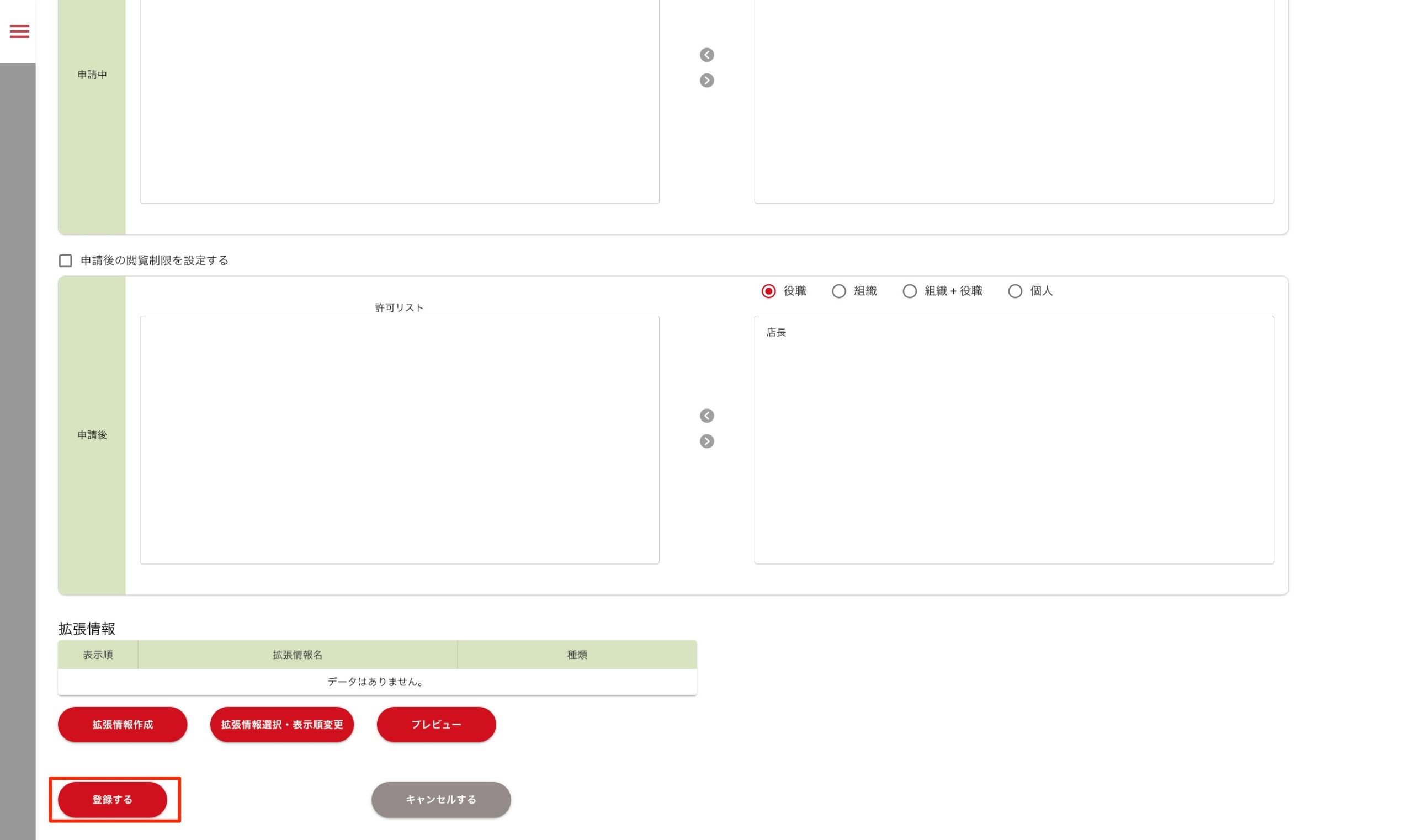The width and height of the screenshot is (1413, 840).
Task: Click right arrow in 申請後 section
Action: pyautogui.click(x=706, y=442)
